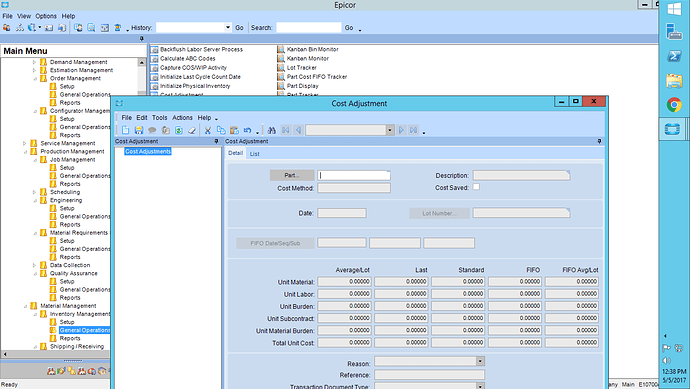Screen dimensions: 690x389
Task: Open the Actions menu in Cost Adjustment
Action: (182, 117)
